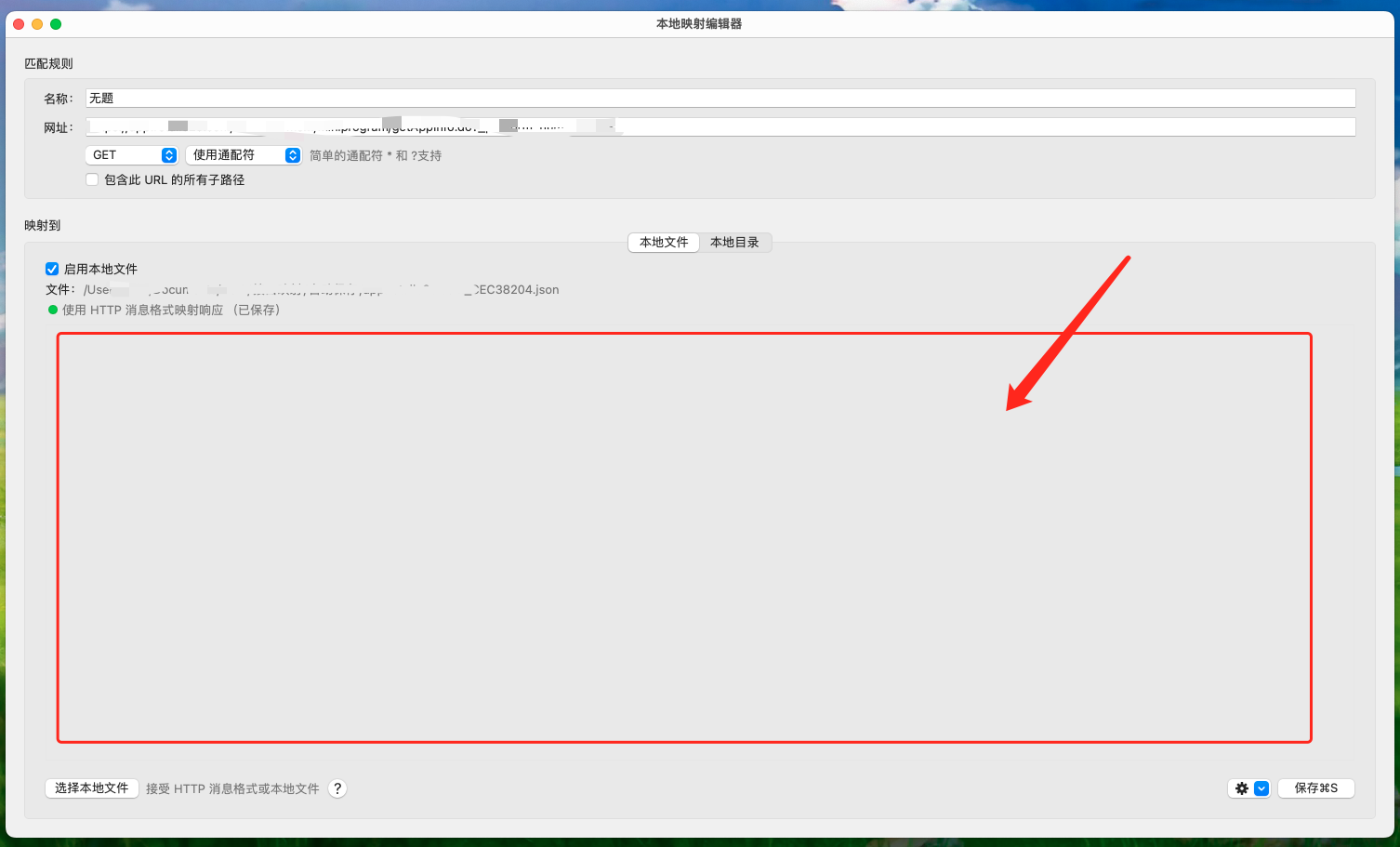The height and width of the screenshot is (847, 1400).
Task: Click the yellow minimize button
Action: coord(37,23)
